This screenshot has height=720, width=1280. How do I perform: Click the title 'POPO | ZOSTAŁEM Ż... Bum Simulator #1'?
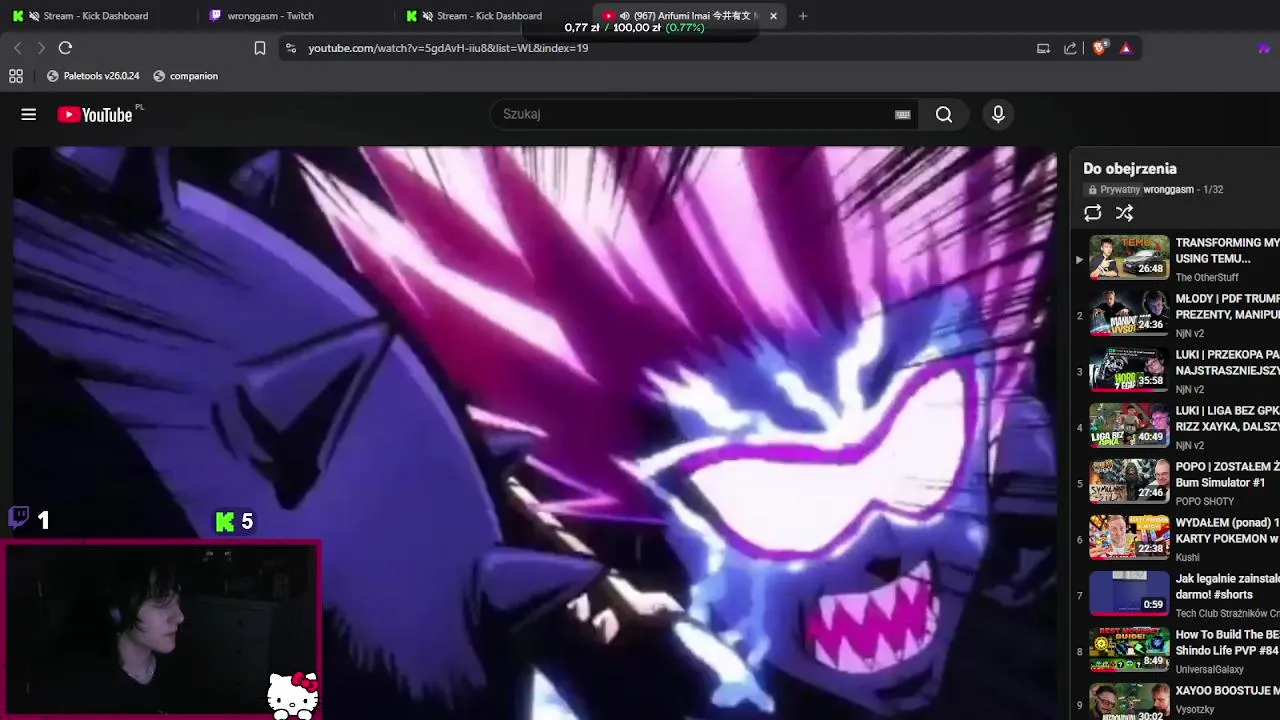[x=1228, y=475]
